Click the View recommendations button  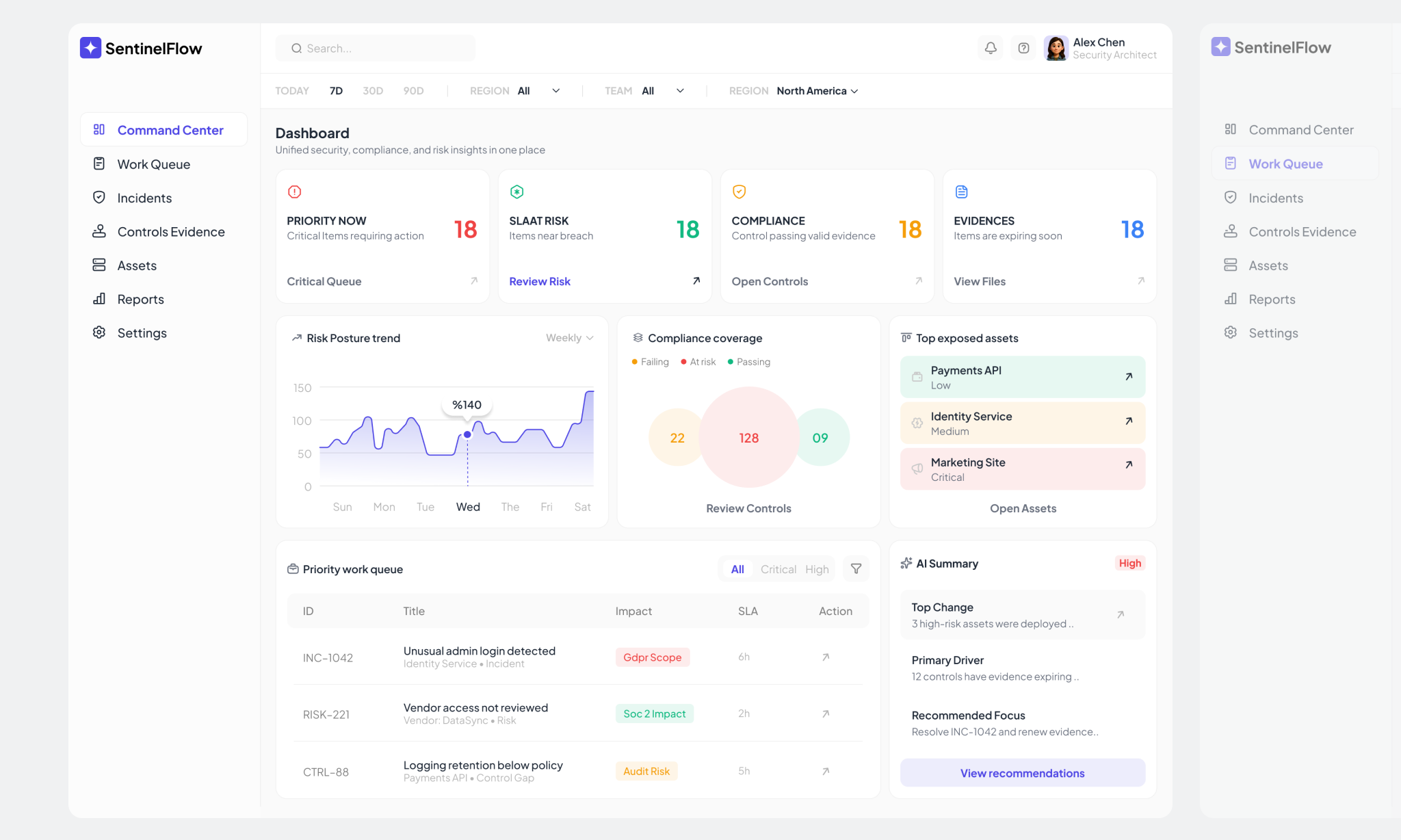[x=1022, y=773]
